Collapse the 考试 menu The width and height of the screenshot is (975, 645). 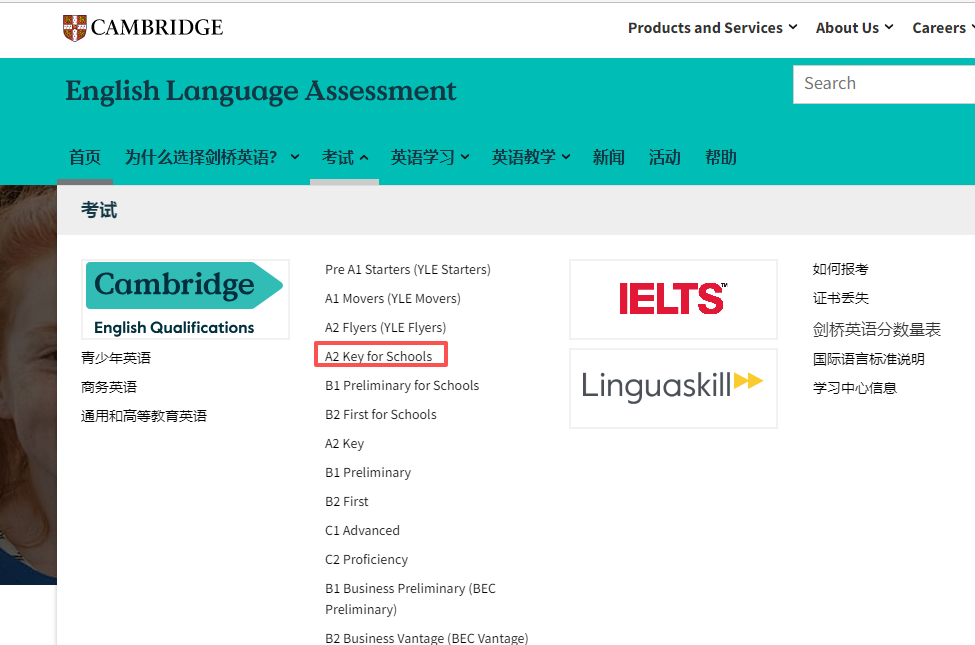[344, 157]
